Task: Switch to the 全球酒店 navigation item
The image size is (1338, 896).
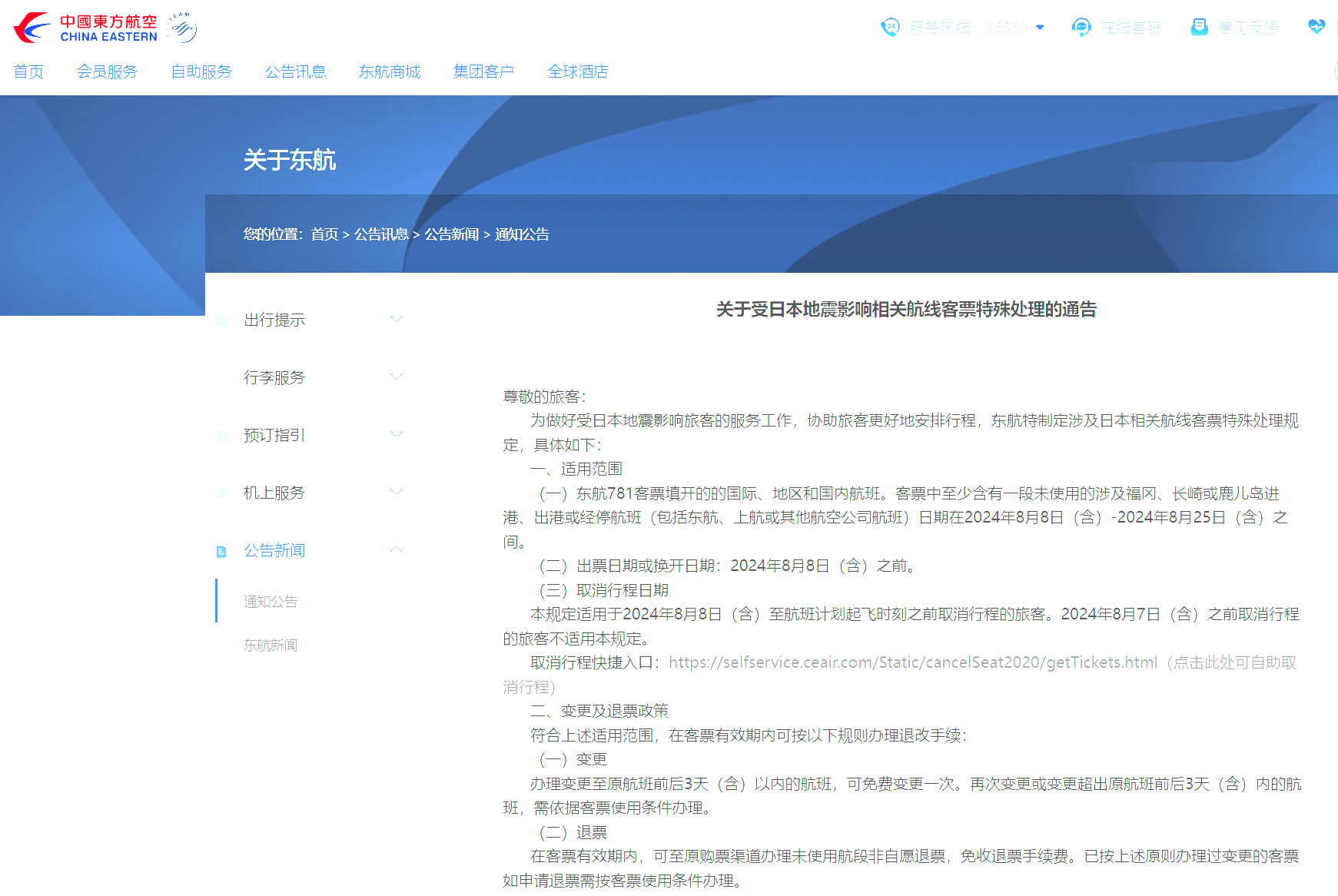Action: pos(578,71)
